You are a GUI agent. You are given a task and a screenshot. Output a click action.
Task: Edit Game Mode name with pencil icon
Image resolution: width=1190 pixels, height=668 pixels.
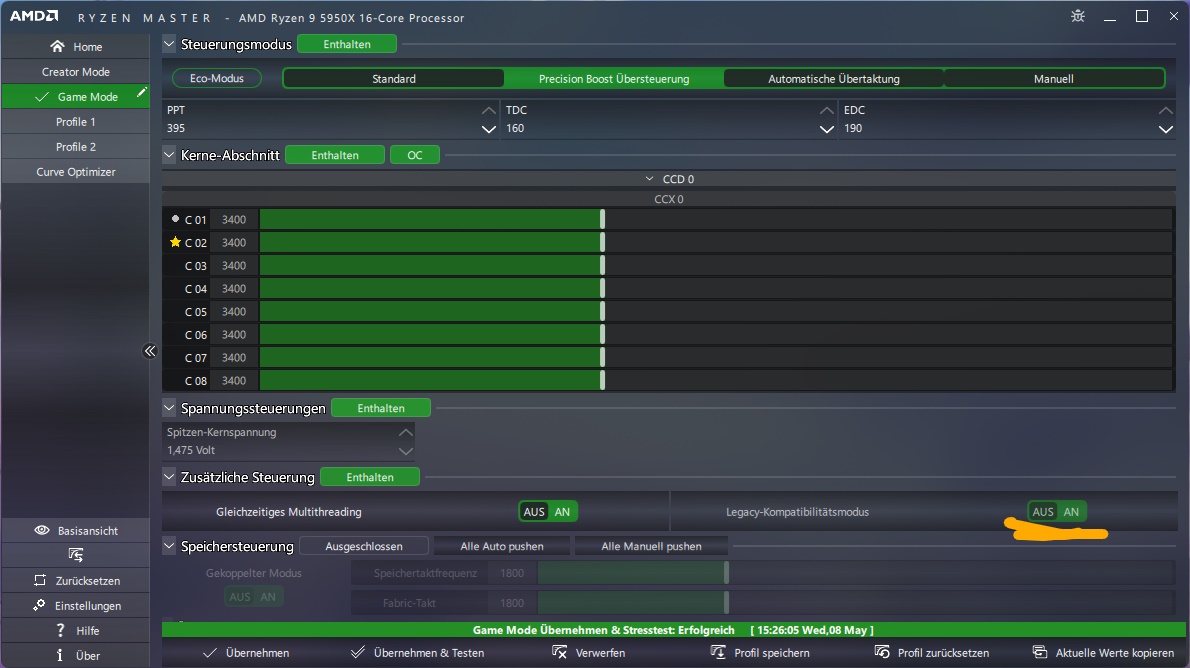[141, 92]
